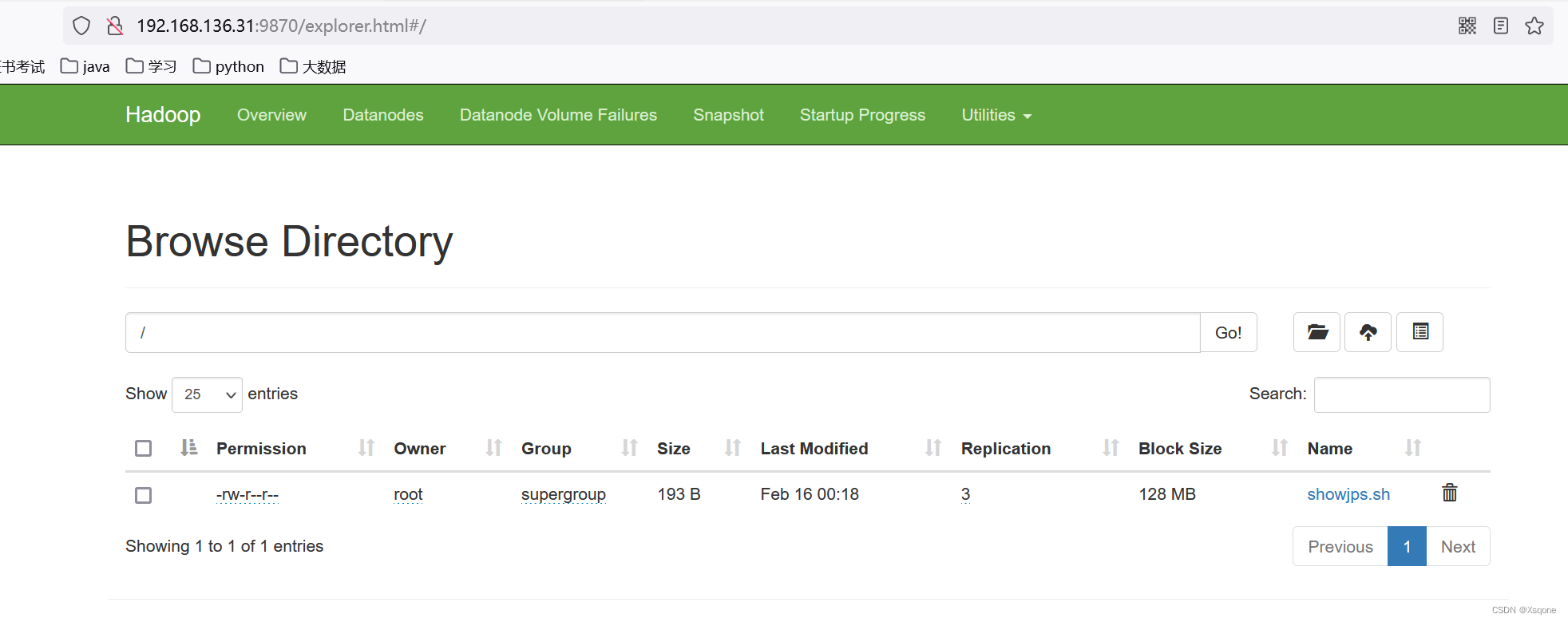Open the showjps.sh file link
Screen dimensions: 1568x622
(1348, 494)
